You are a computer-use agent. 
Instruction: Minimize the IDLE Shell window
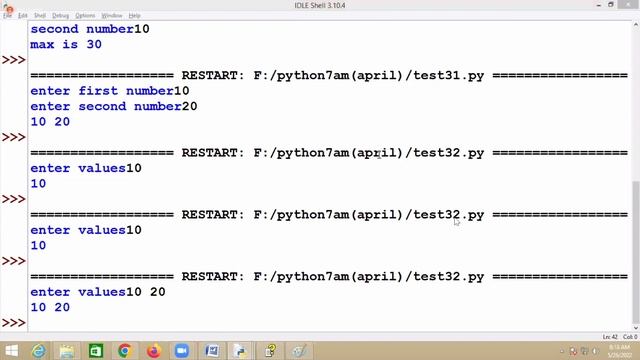[x=598, y=5]
